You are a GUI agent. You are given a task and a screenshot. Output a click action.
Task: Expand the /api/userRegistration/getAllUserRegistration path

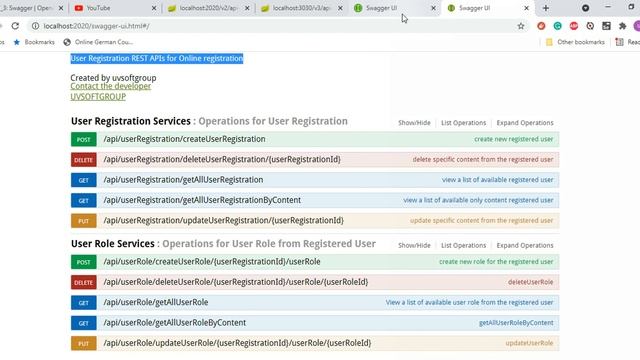click(183, 180)
